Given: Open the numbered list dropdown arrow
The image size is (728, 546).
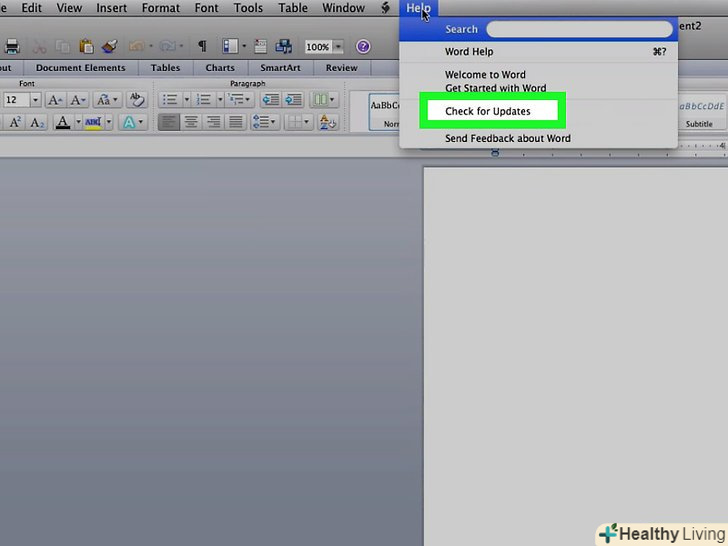Looking at the screenshot, I should click(x=220, y=99).
